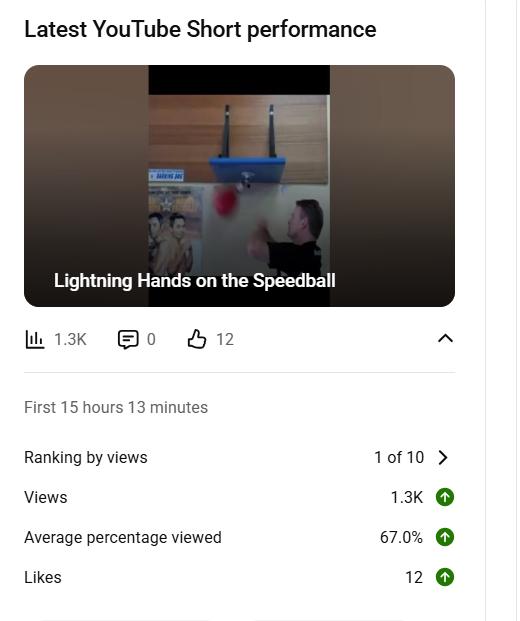Click the 12 likes count under thumbnail

[x=225, y=339]
